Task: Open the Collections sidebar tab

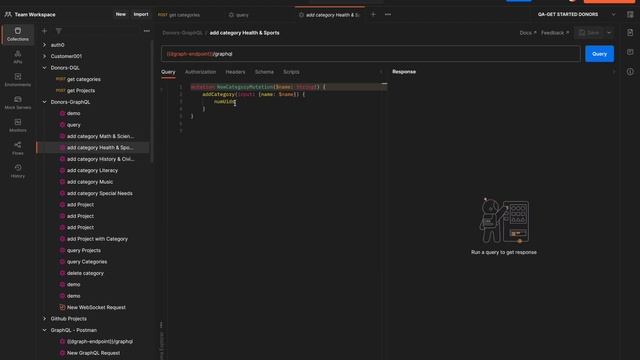Action: click(x=18, y=34)
